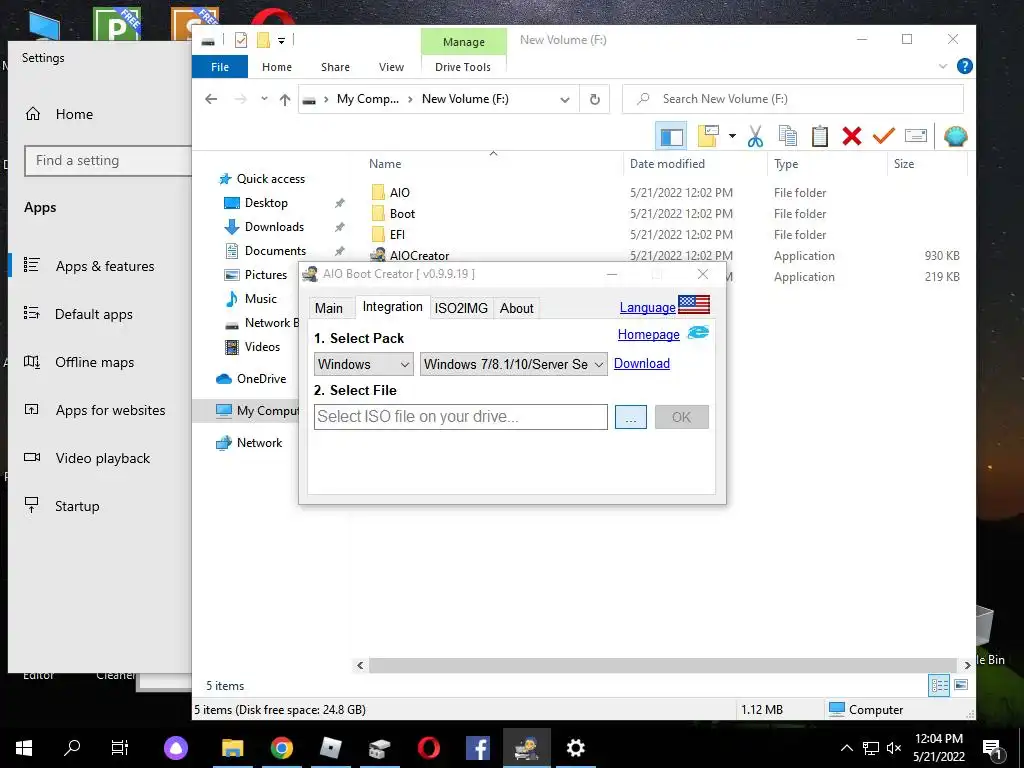1024x768 pixels.
Task: Open the dropdown arrow beside new folder icon
Action: pos(732,136)
